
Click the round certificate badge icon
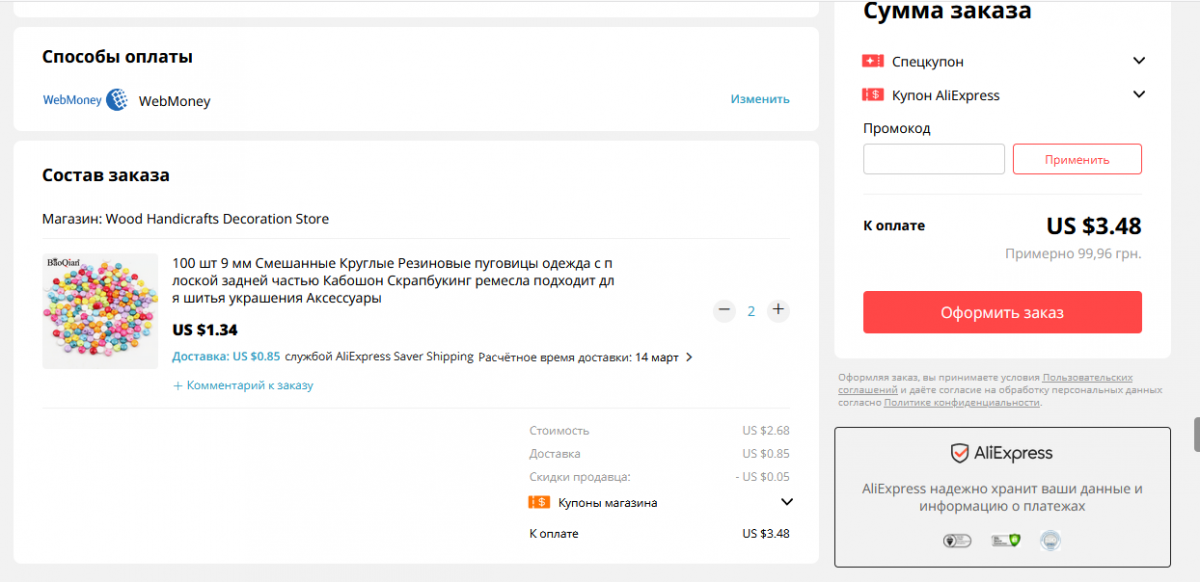tap(1049, 541)
